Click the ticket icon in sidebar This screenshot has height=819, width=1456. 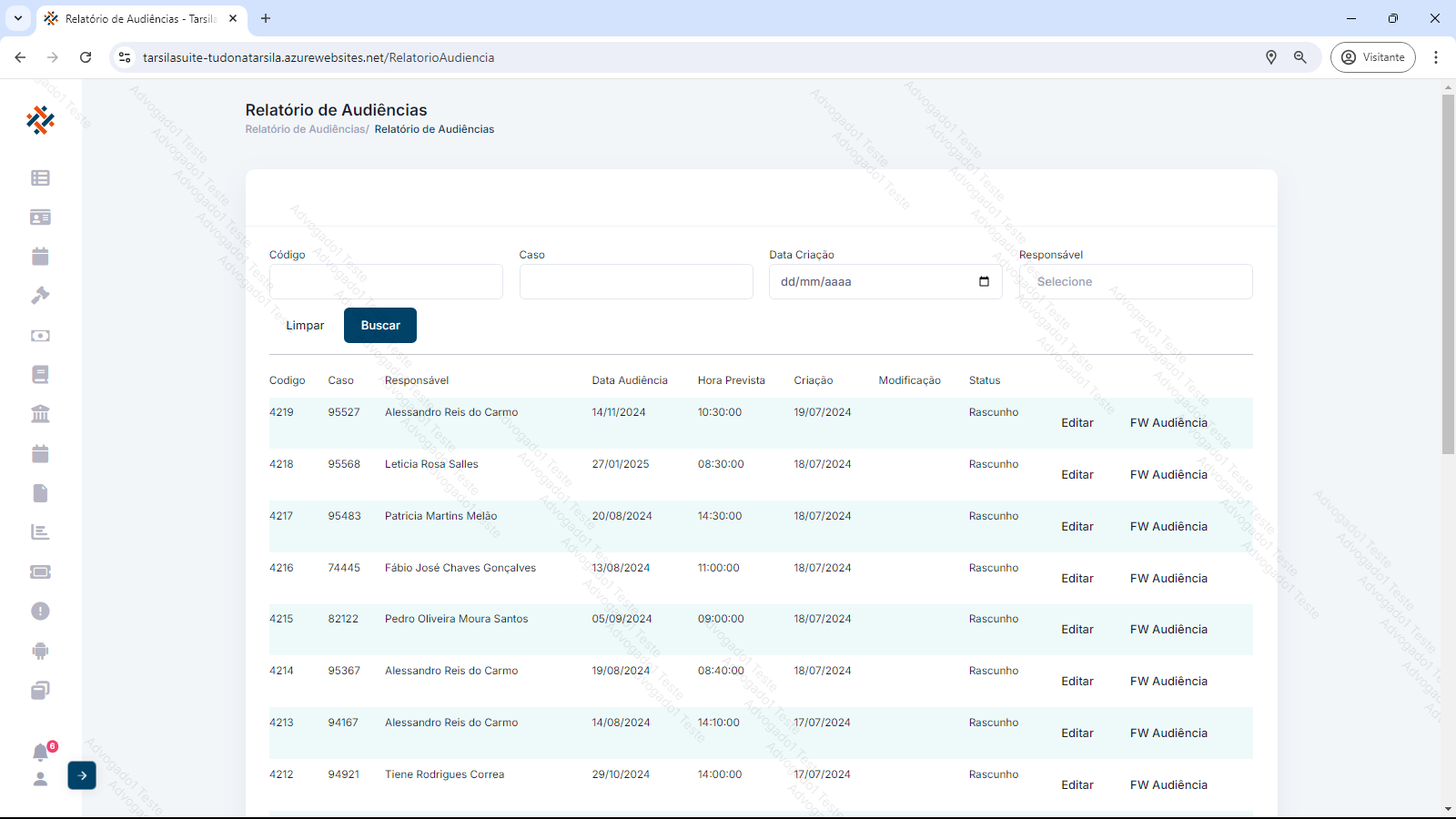40,571
